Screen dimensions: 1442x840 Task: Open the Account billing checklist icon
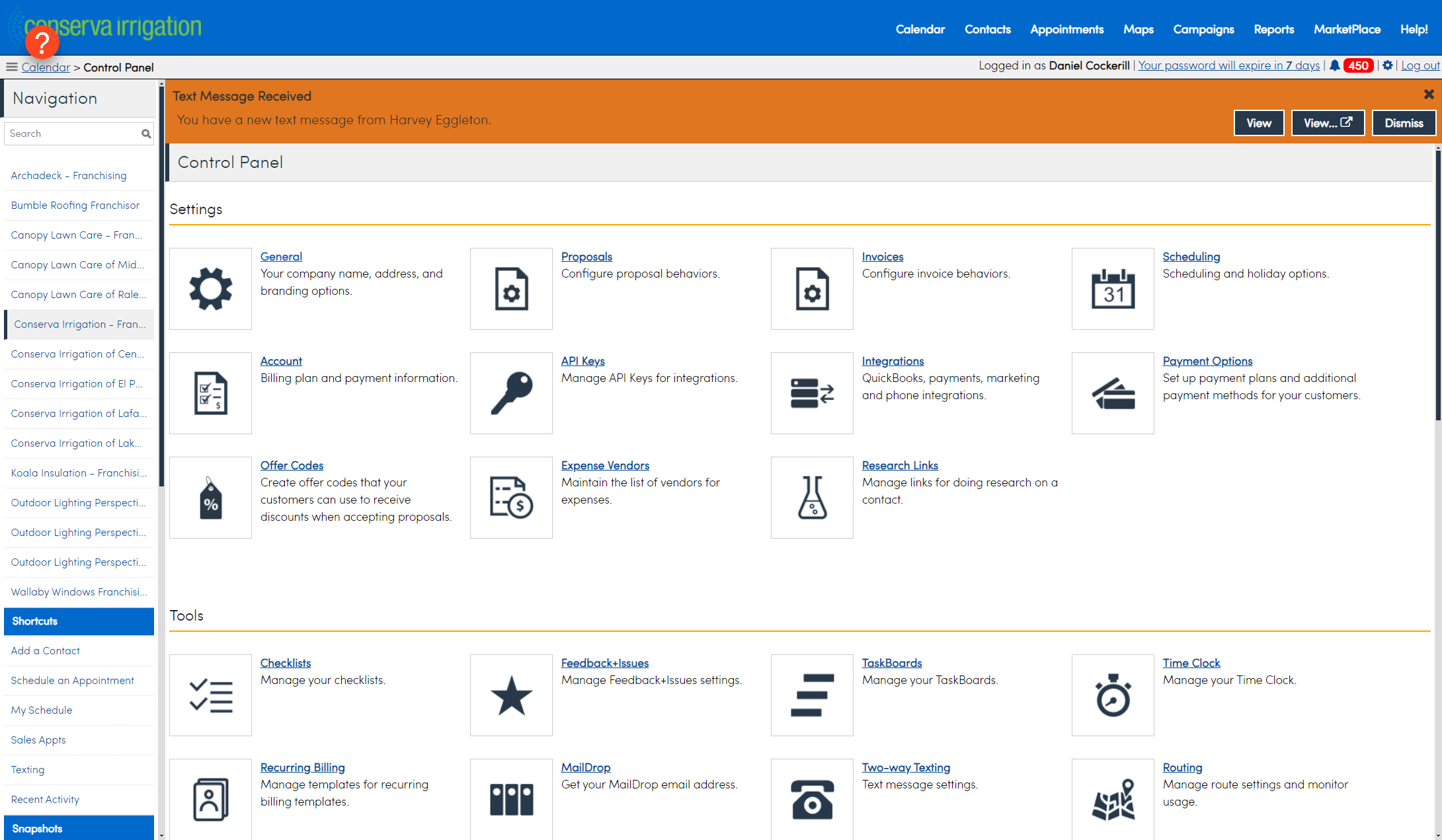(x=210, y=393)
